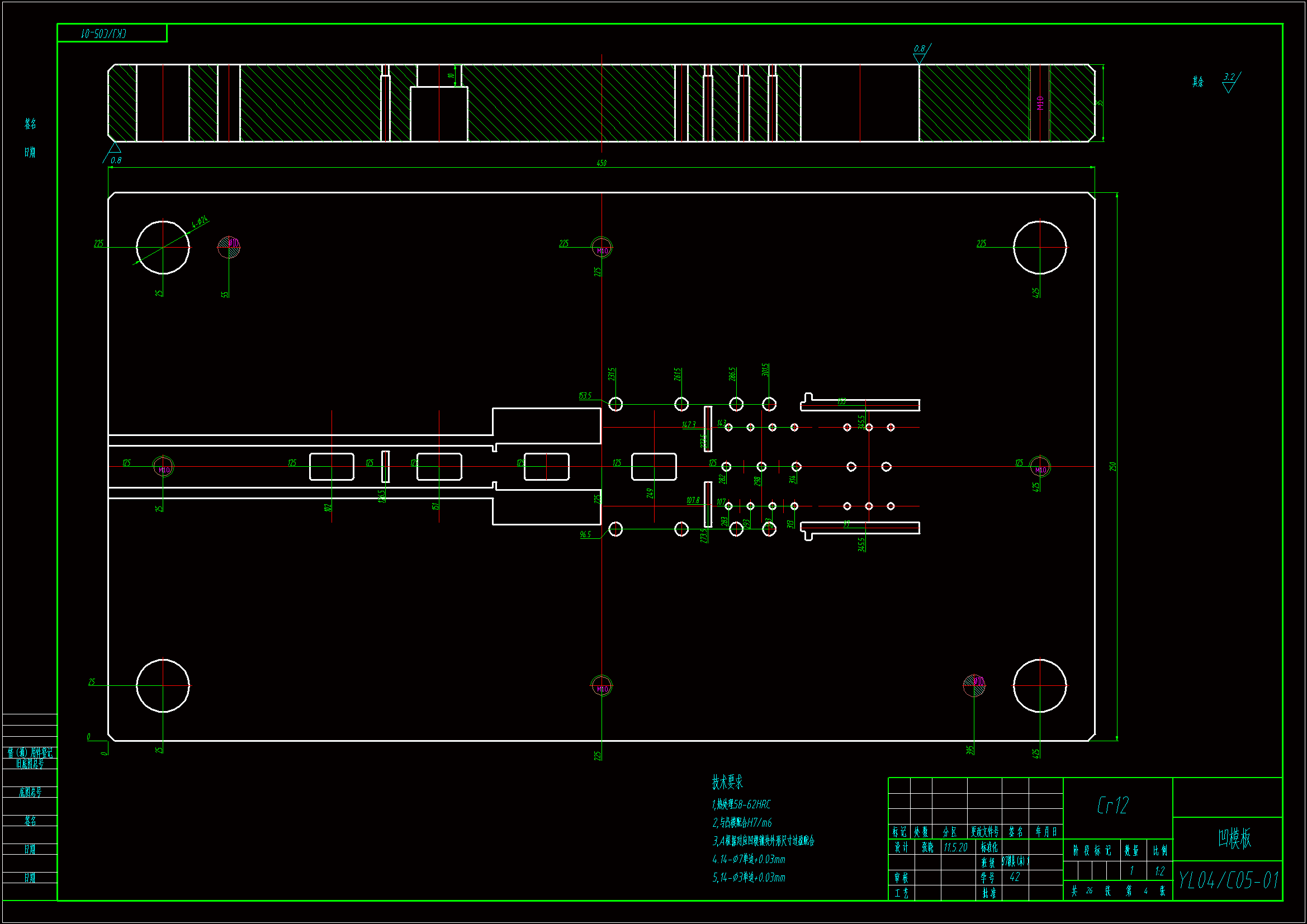Screen dimensions: 1307x924
Task: Select the heat treatment note 58-62HRC
Action: [x=741, y=804]
